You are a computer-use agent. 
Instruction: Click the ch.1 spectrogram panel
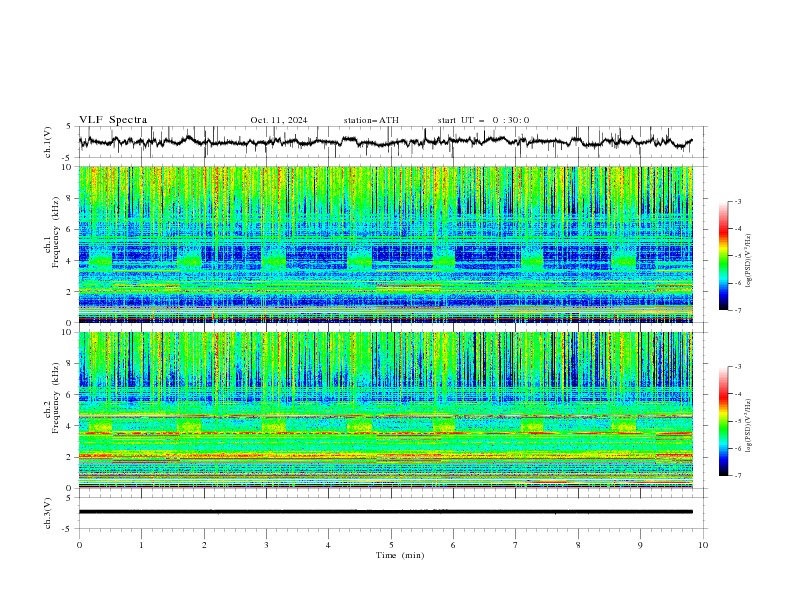[x=386, y=244]
